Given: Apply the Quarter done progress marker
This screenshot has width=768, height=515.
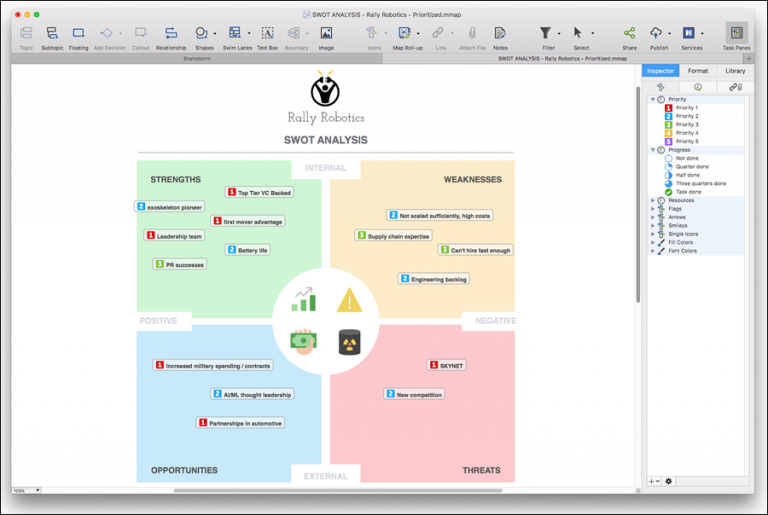Looking at the screenshot, I should coord(686,167).
